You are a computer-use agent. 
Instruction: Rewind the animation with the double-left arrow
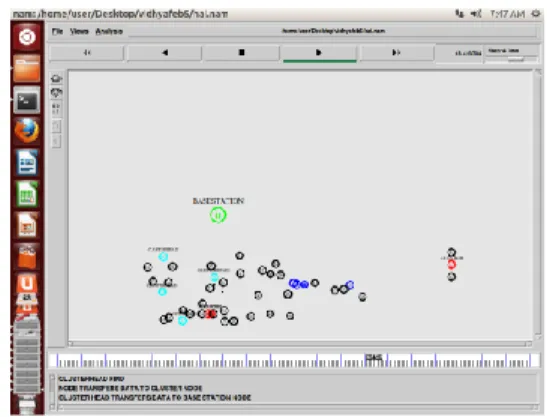87,53
